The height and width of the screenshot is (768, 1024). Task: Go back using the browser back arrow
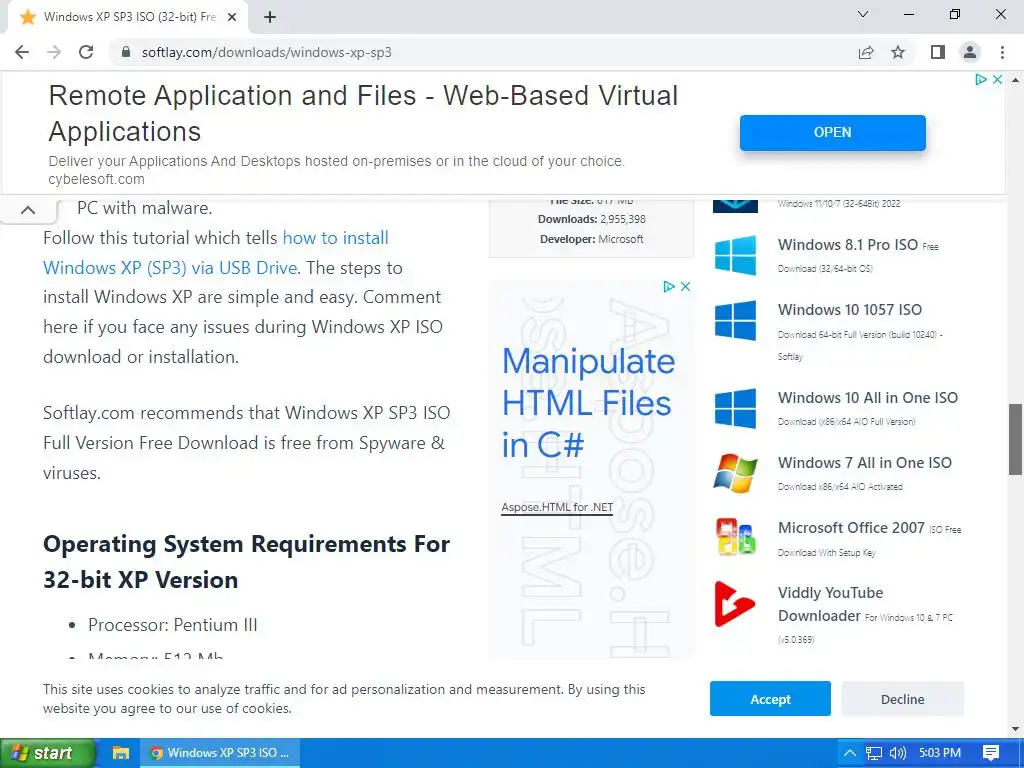point(22,52)
